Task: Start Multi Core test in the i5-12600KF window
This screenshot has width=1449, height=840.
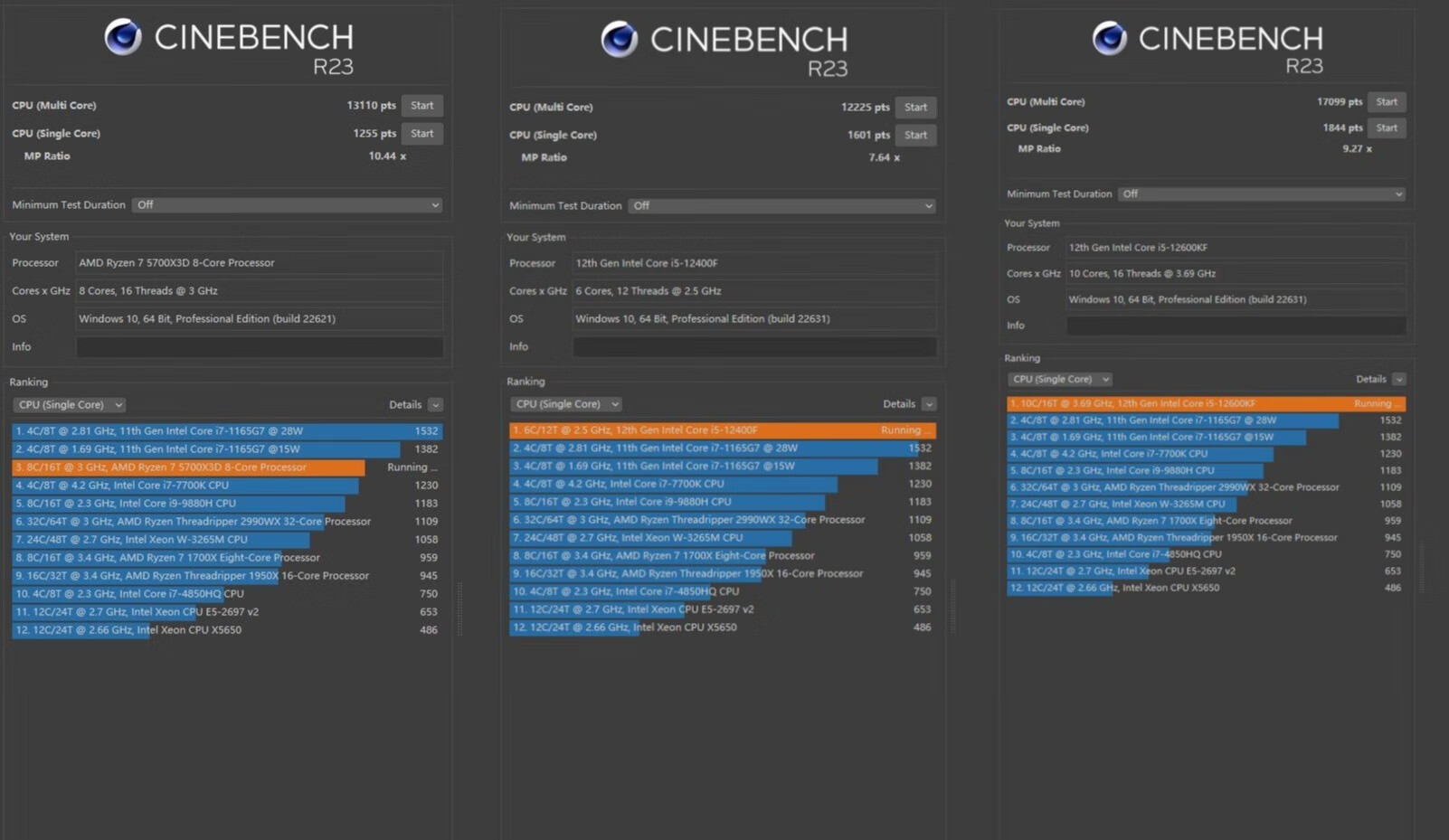Action: [1387, 102]
